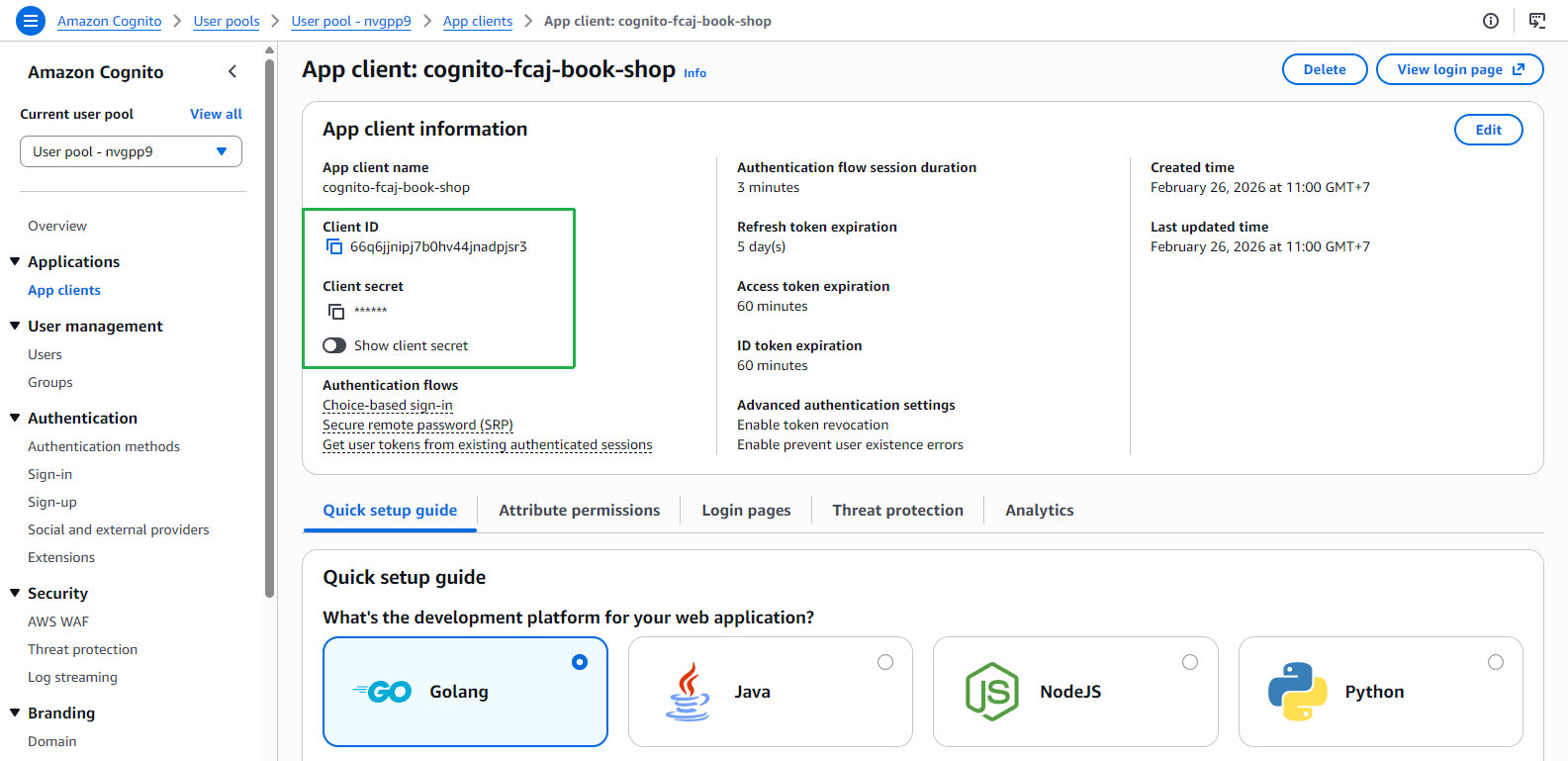Viewport: 1568px width, 761px height.
Task: Click the Java logo icon
Action: (689, 692)
